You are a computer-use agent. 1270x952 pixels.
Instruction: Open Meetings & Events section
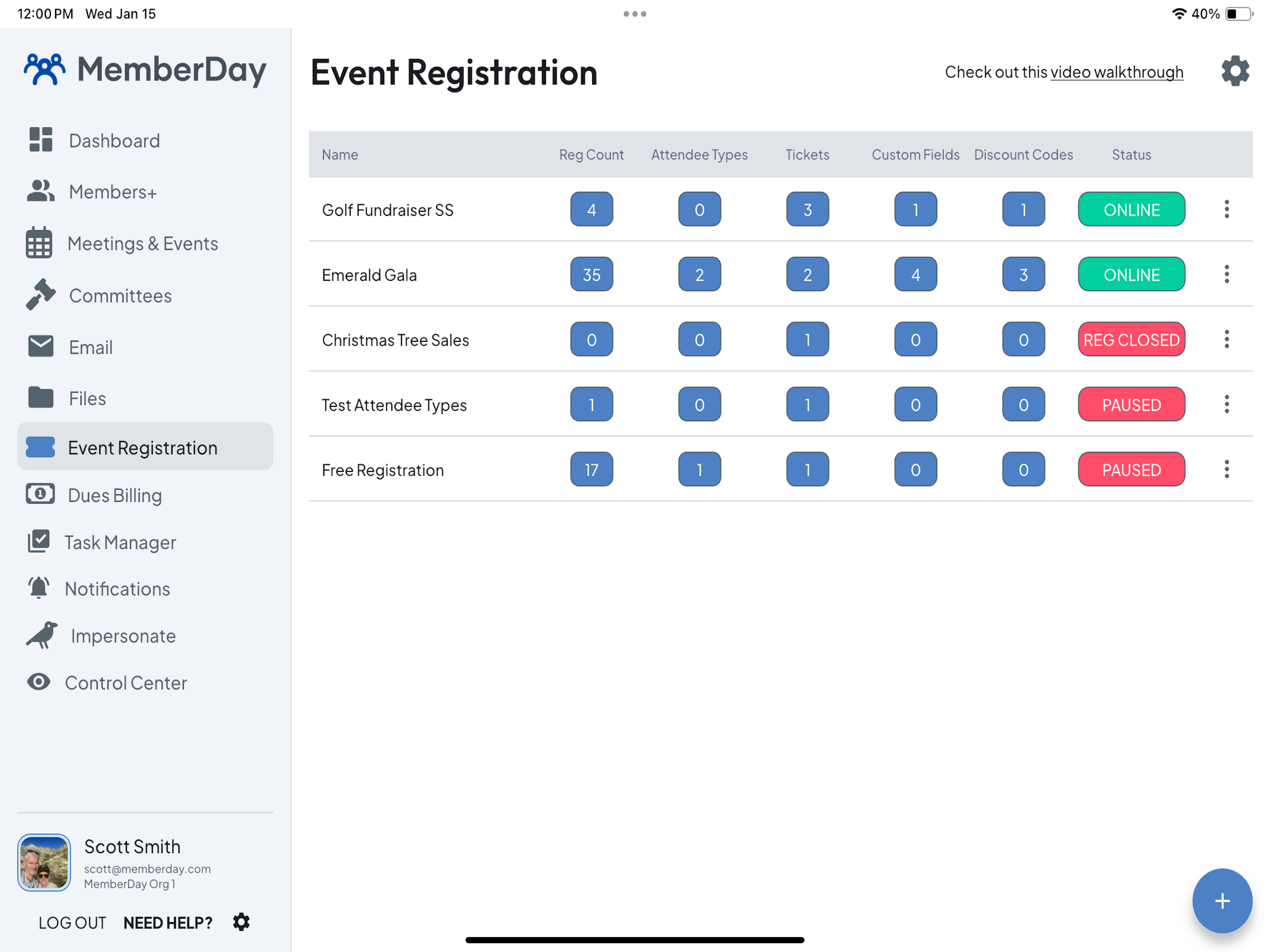[x=143, y=244]
